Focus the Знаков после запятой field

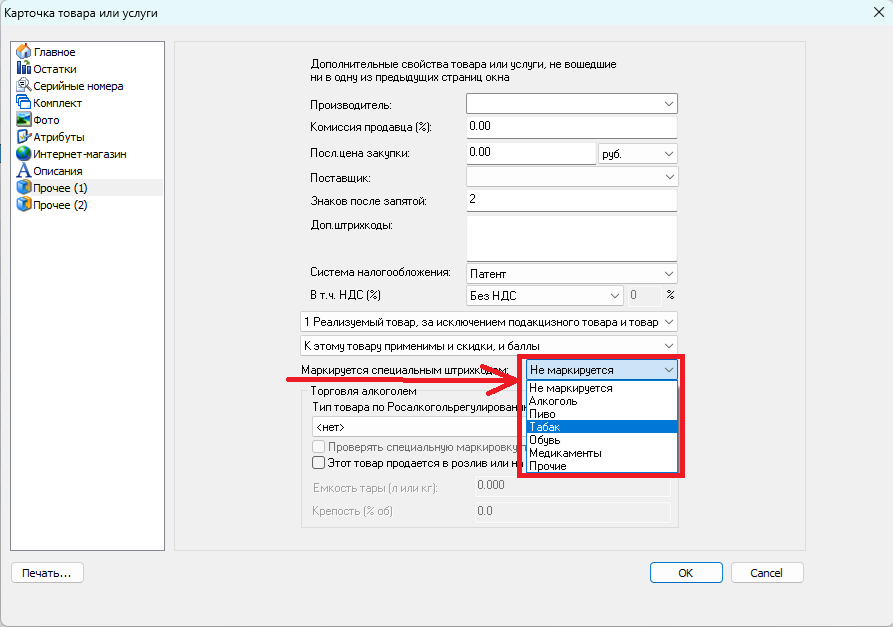(572, 200)
